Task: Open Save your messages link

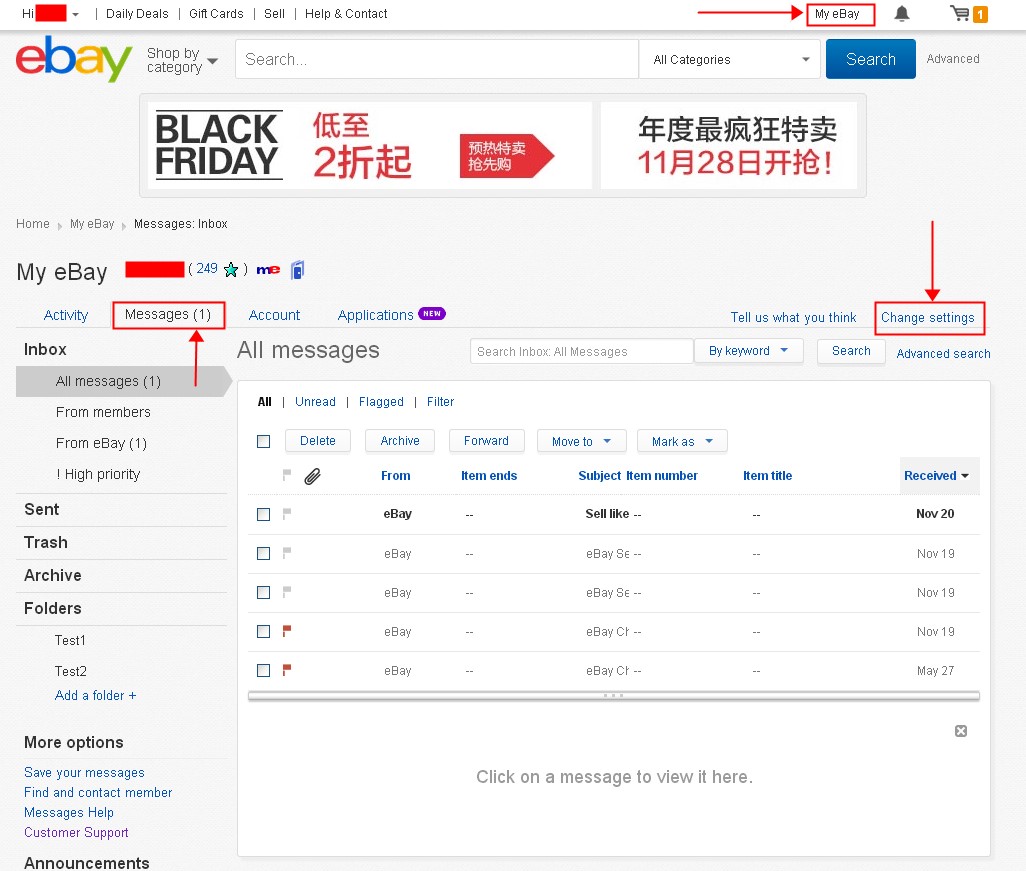Action: pyautogui.click(x=84, y=773)
